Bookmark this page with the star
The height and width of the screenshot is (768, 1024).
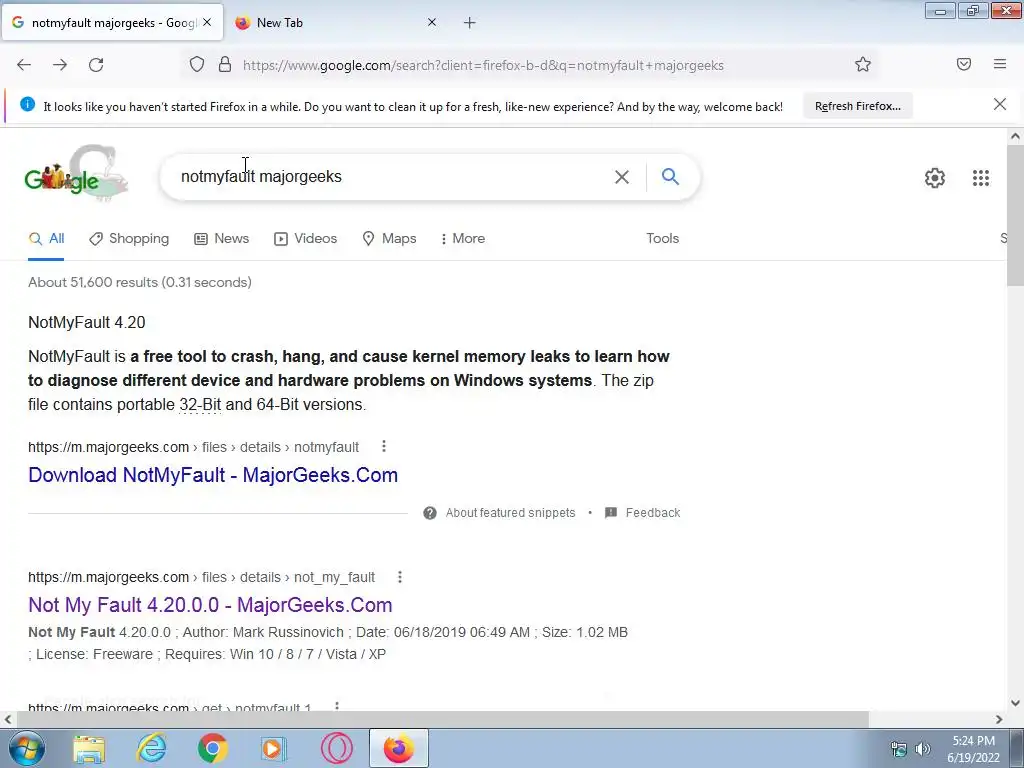click(863, 65)
